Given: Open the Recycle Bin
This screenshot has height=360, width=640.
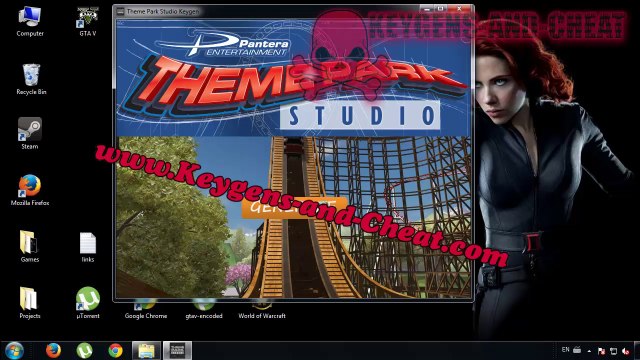Looking at the screenshot, I should (31, 79).
